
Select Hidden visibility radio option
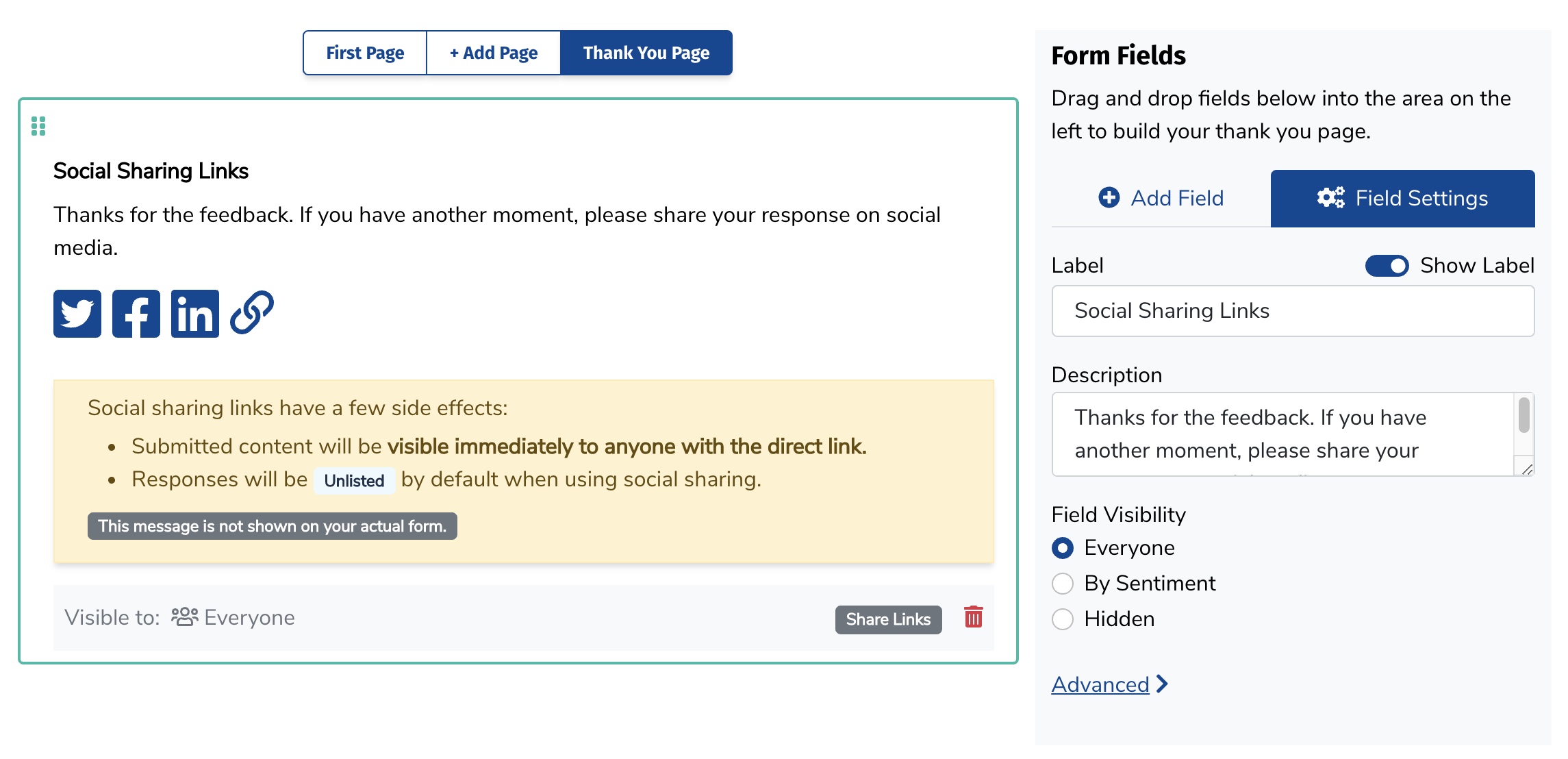[1063, 619]
